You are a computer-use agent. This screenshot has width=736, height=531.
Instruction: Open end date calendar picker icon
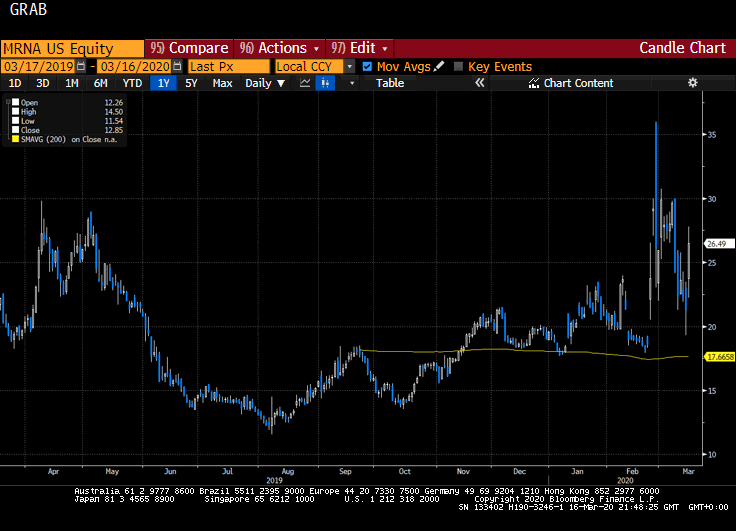point(177,66)
